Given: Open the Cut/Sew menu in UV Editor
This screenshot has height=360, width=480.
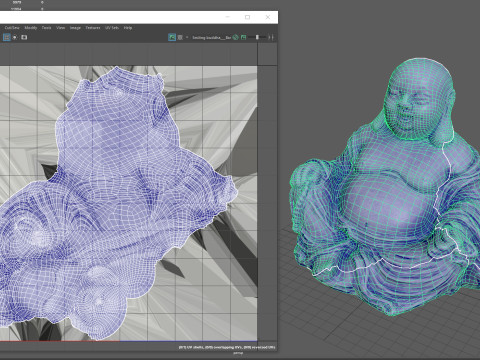Looking at the screenshot, I should pos(12,28).
